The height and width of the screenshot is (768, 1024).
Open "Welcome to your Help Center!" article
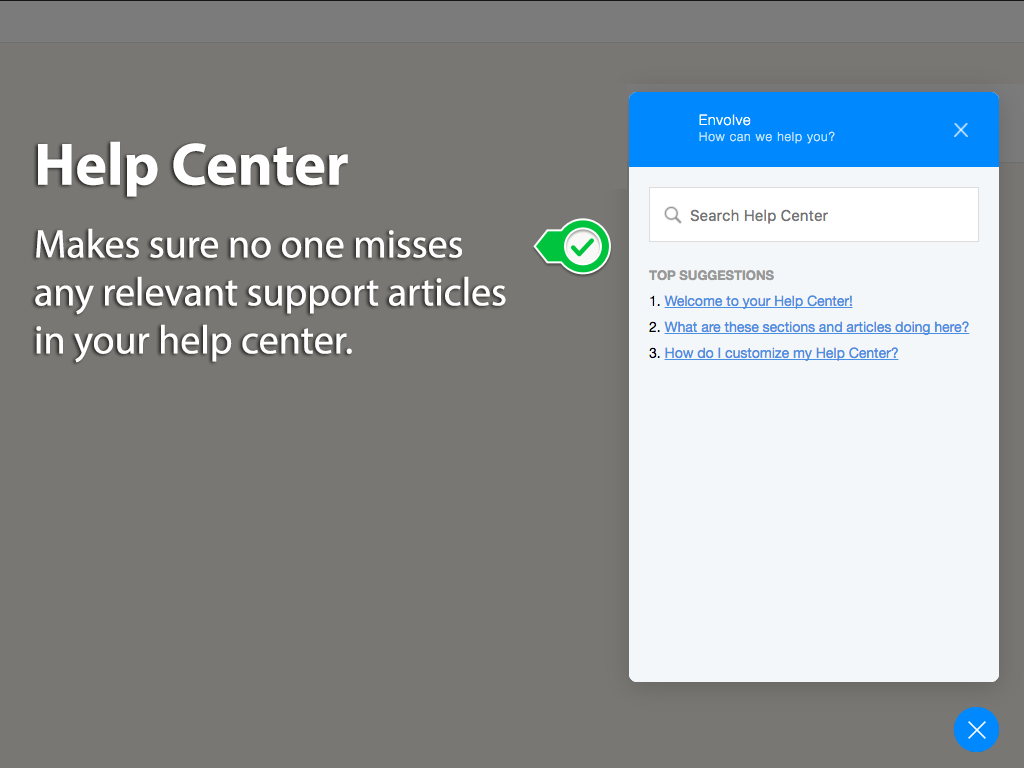pyautogui.click(x=758, y=301)
